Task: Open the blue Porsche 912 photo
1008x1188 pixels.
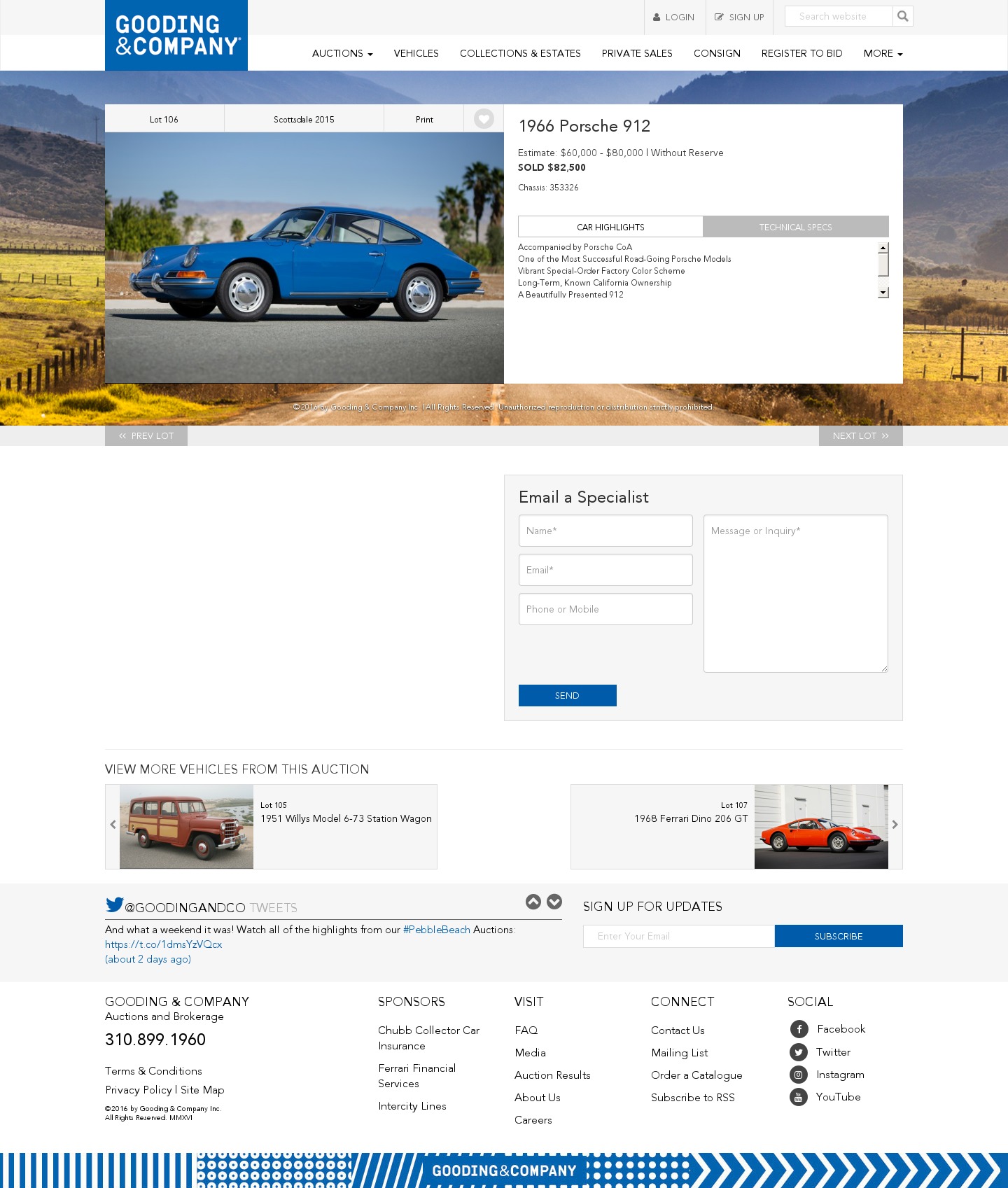Action: pyautogui.click(x=304, y=258)
